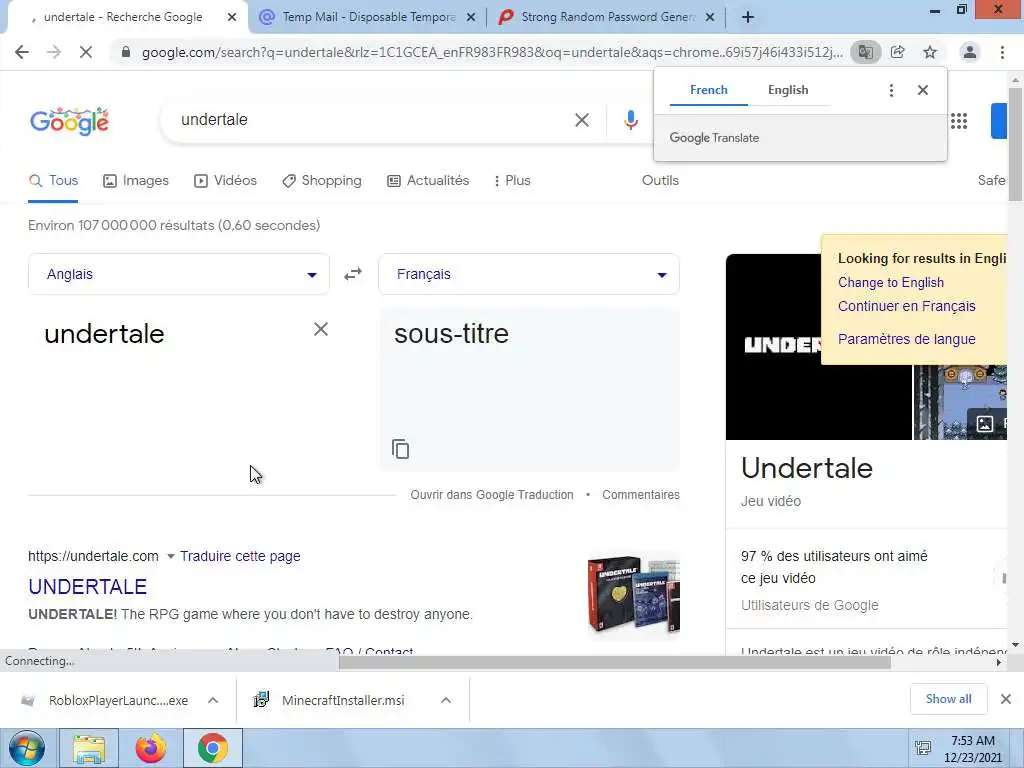The width and height of the screenshot is (1024, 768).
Task: Expand the MinecraftInstaller.msi download options
Action: pyautogui.click(x=446, y=700)
